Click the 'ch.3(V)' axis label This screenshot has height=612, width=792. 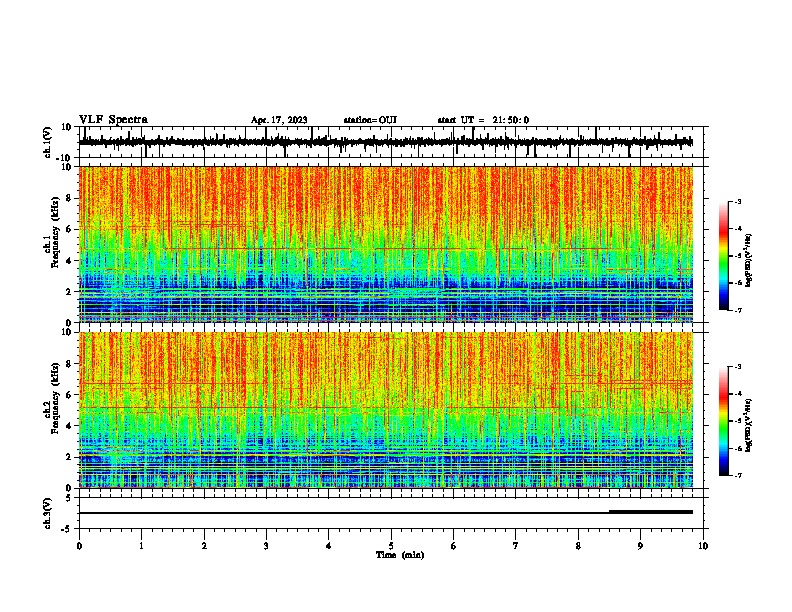point(48,513)
